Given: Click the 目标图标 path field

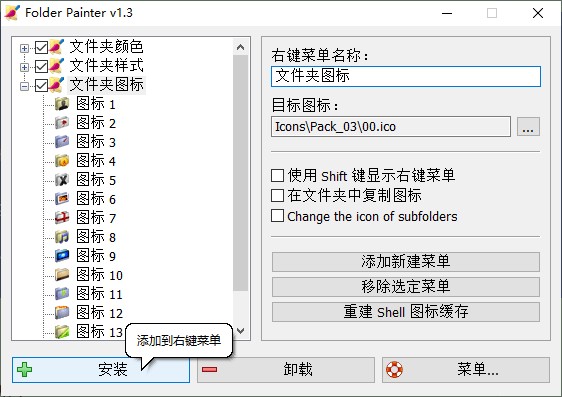Looking at the screenshot, I should pos(391,126).
